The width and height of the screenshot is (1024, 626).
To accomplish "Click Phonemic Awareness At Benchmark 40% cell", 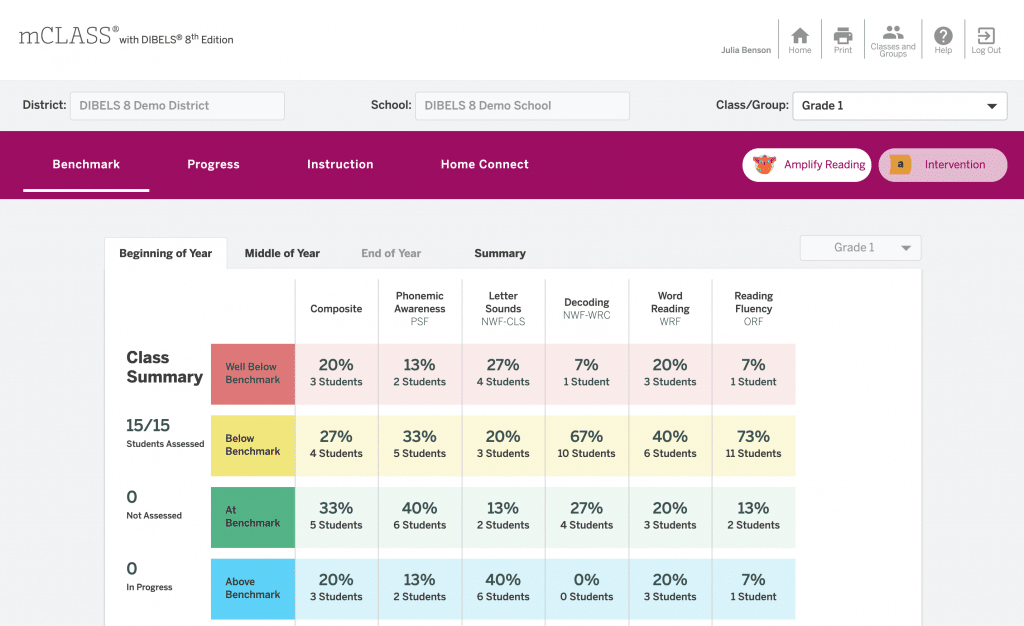I will pyautogui.click(x=420, y=518).
